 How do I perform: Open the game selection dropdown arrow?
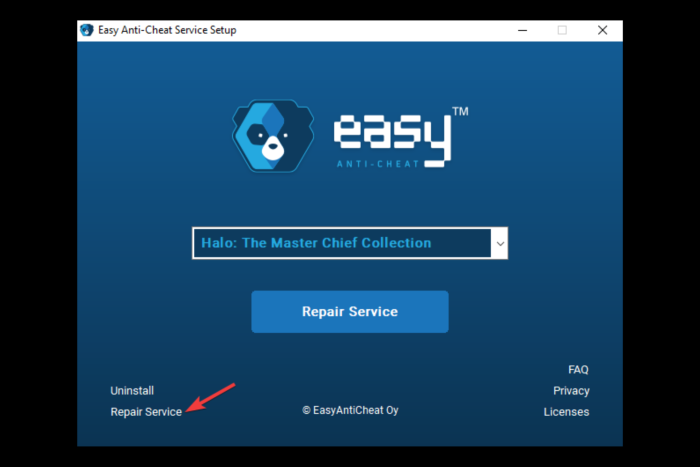click(x=500, y=243)
